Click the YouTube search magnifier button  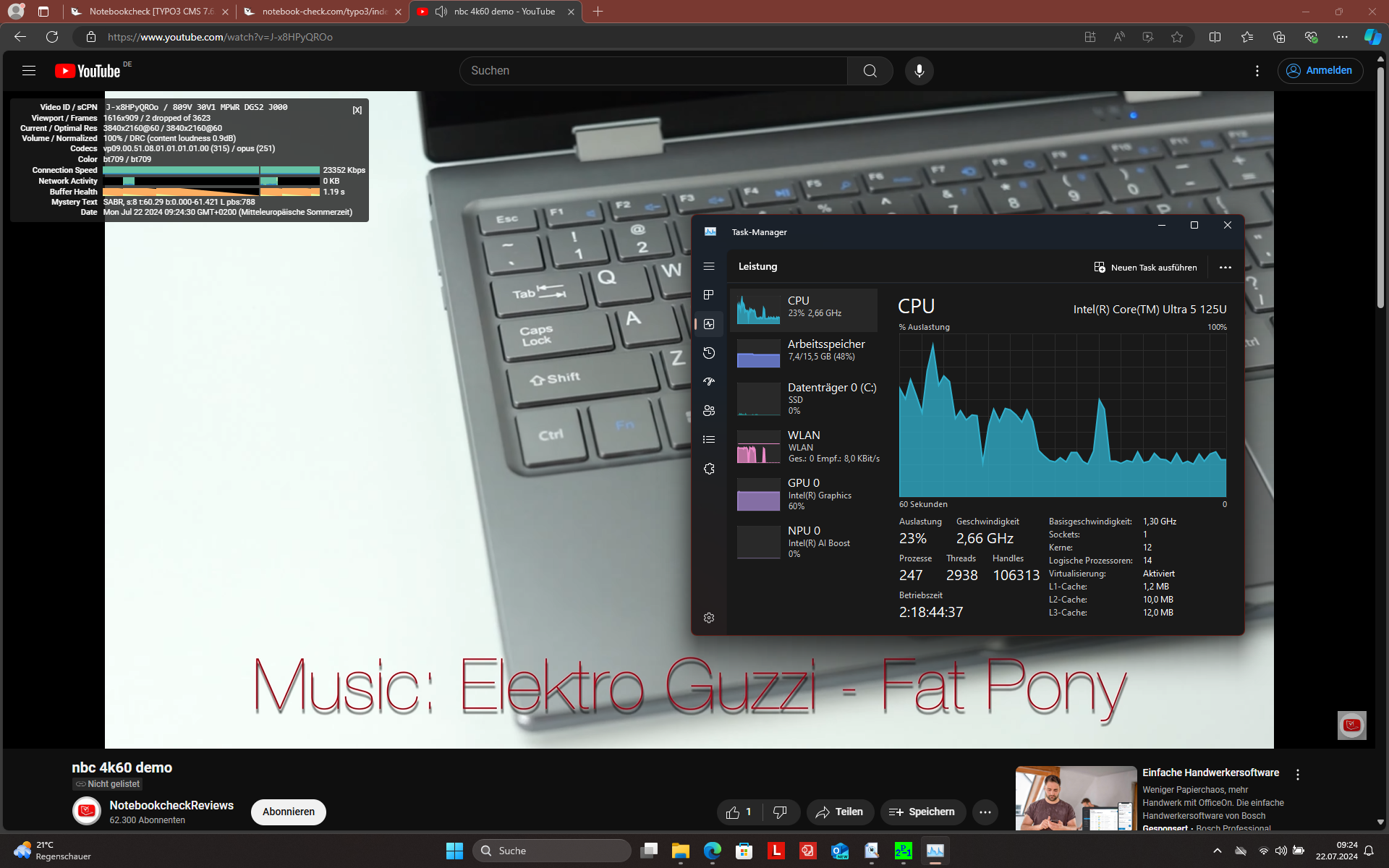[x=870, y=71]
